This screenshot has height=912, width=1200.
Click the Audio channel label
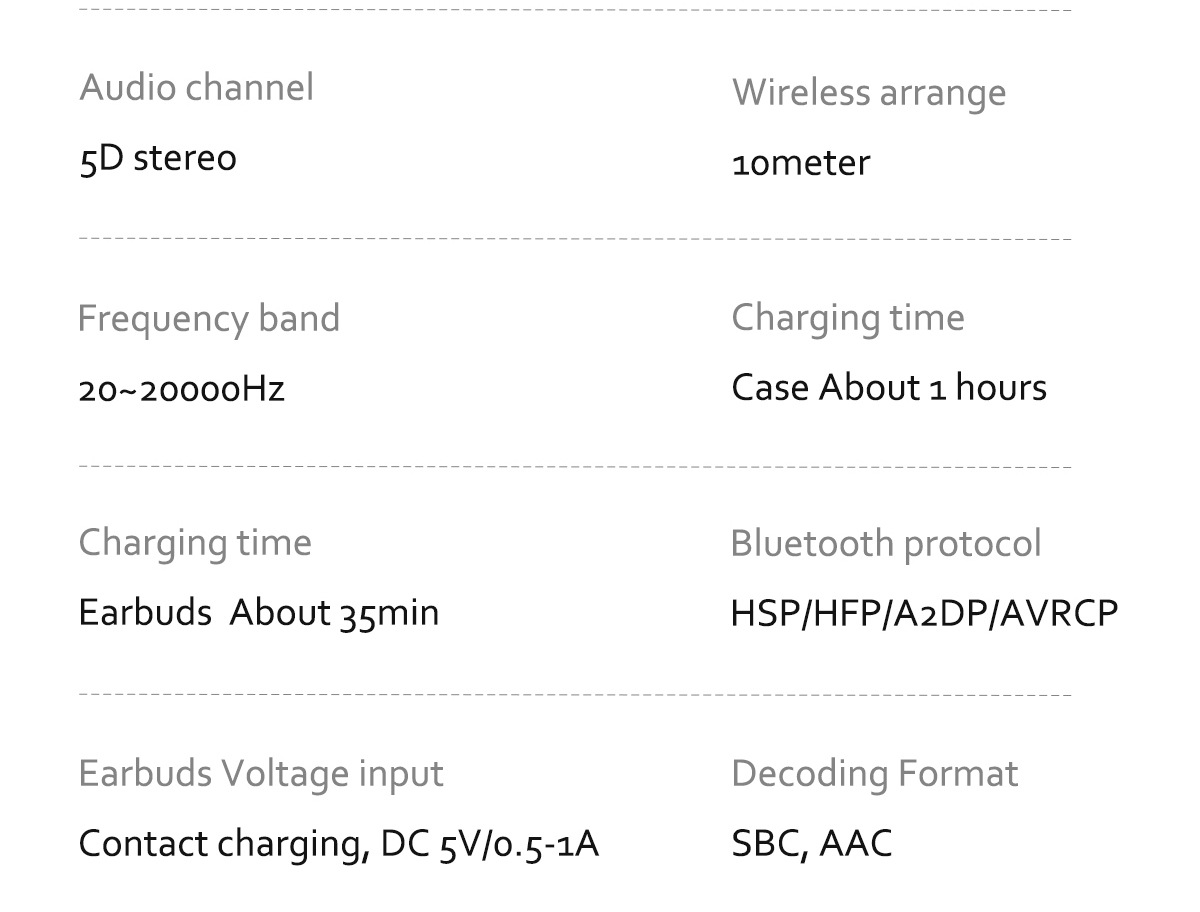[x=196, y=87]
